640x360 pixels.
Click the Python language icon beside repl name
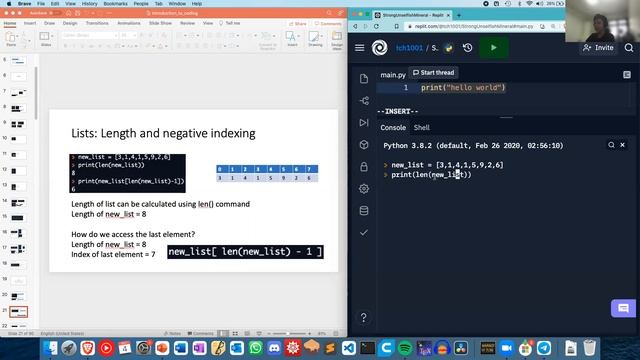tap(449, 48)
